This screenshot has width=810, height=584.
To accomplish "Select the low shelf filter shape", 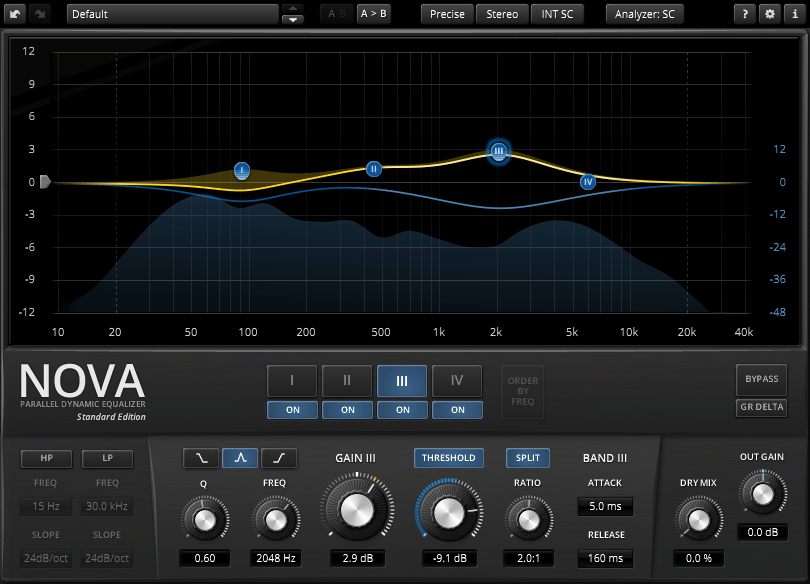I will coord(201,458).
